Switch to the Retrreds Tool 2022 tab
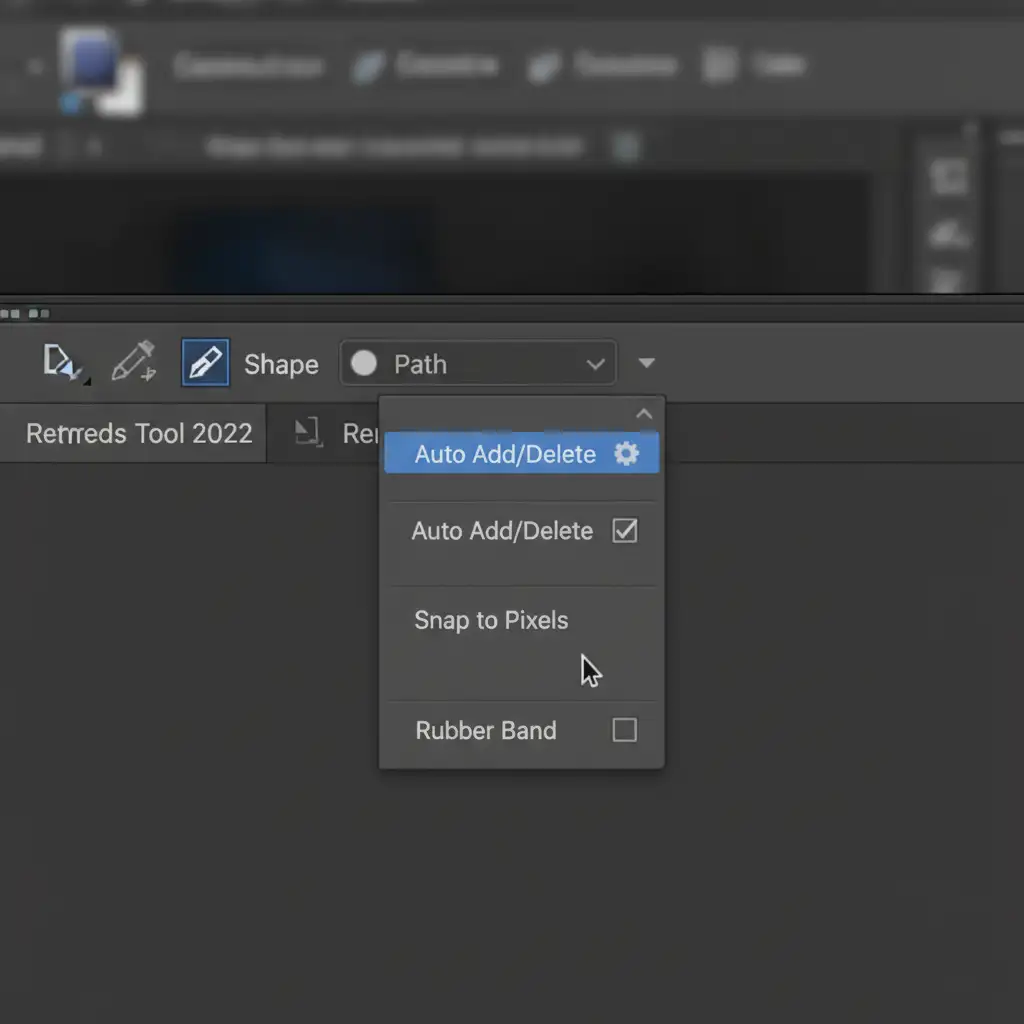This screenshot has width=1024, height=1024. point(139,433)
